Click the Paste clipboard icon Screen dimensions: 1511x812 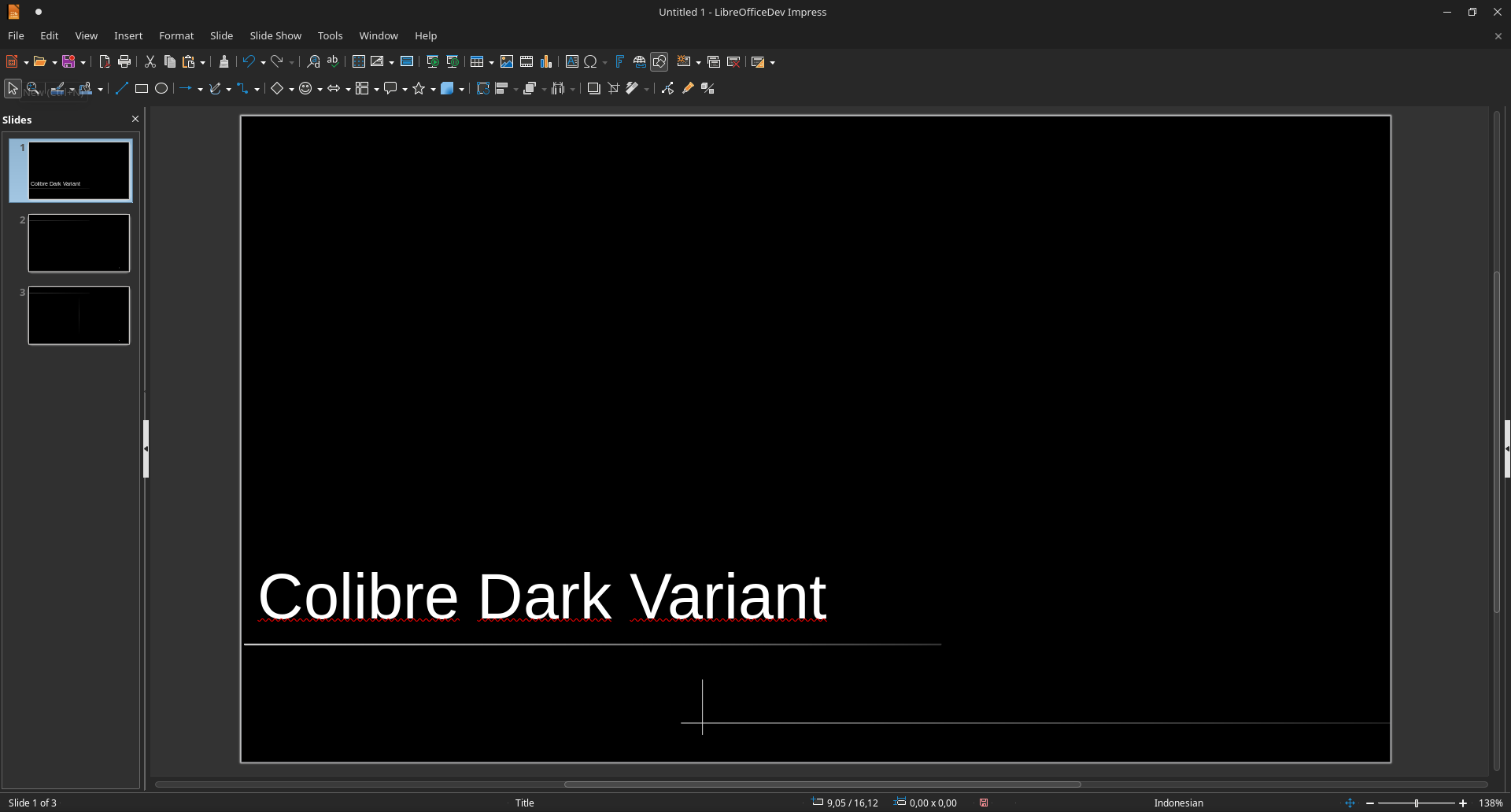click(189, 62)
